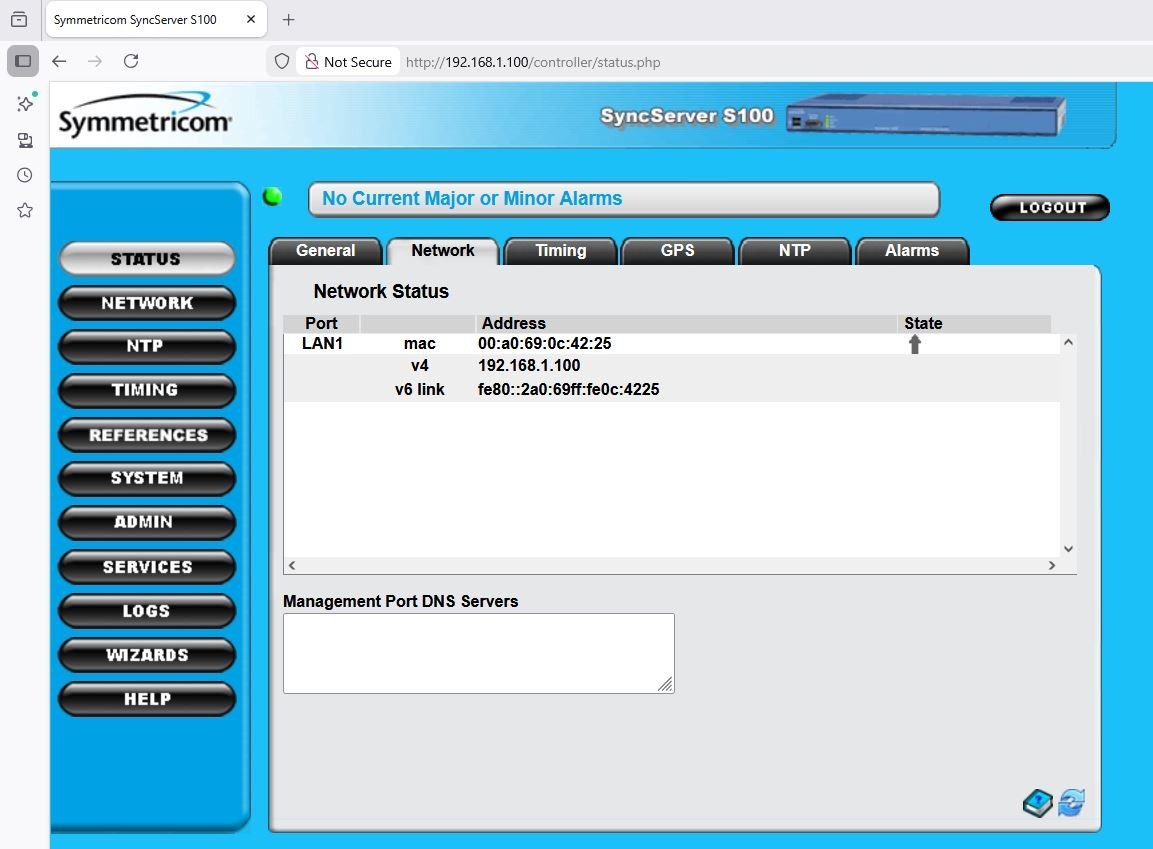Click the shield tracking protection icon
The image size is (1153, 849).
282,62
